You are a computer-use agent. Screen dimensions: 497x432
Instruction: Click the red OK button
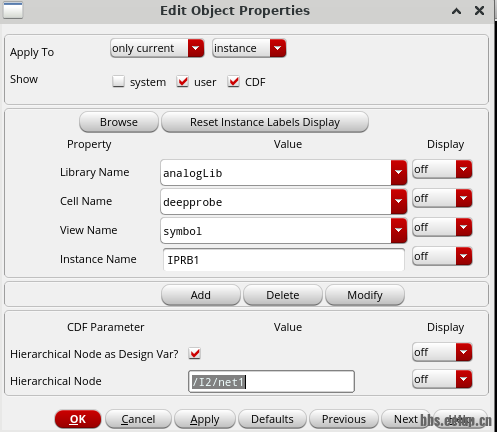[x=78, y=419]
